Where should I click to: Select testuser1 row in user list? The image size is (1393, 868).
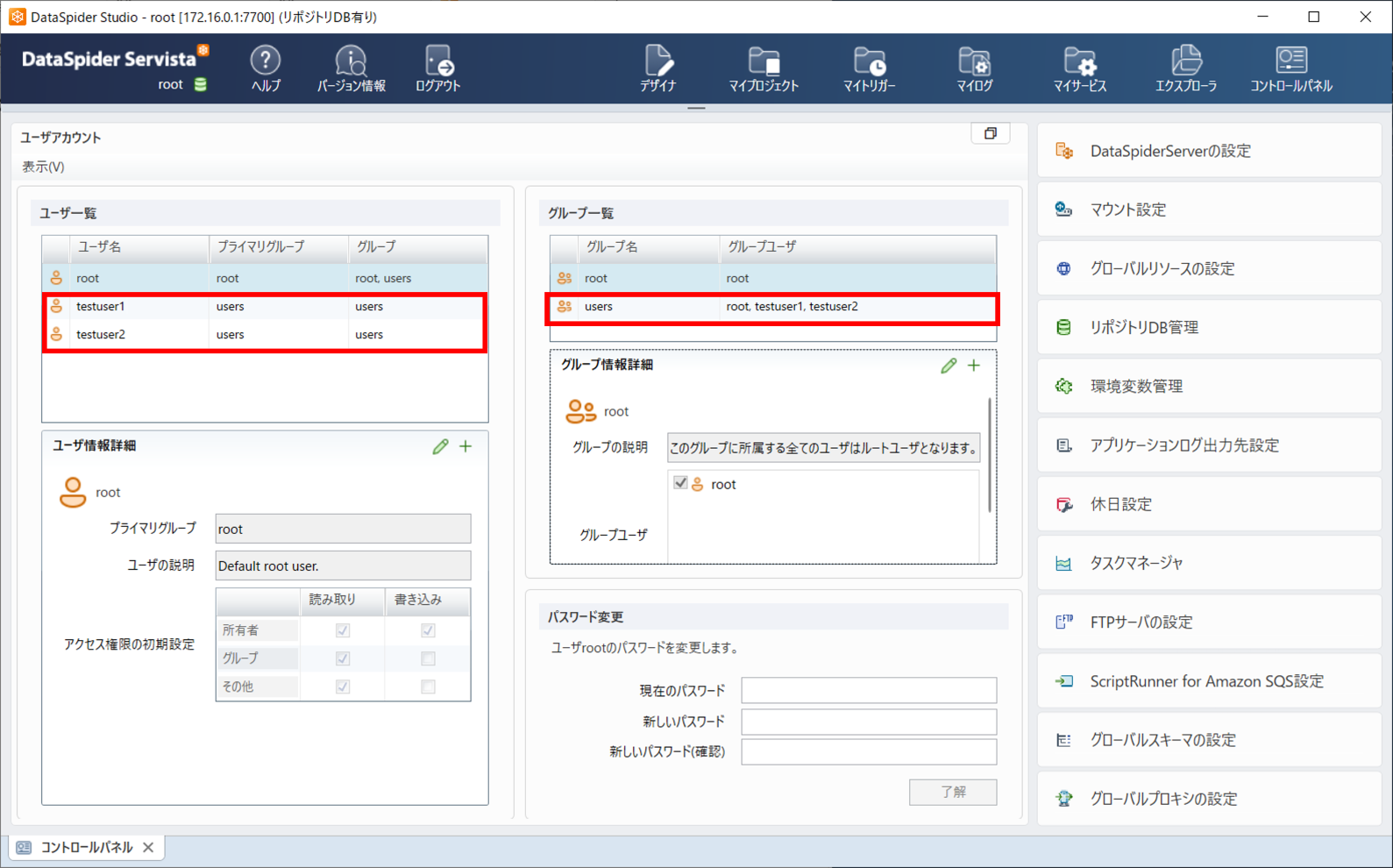[x=265, y=306]
